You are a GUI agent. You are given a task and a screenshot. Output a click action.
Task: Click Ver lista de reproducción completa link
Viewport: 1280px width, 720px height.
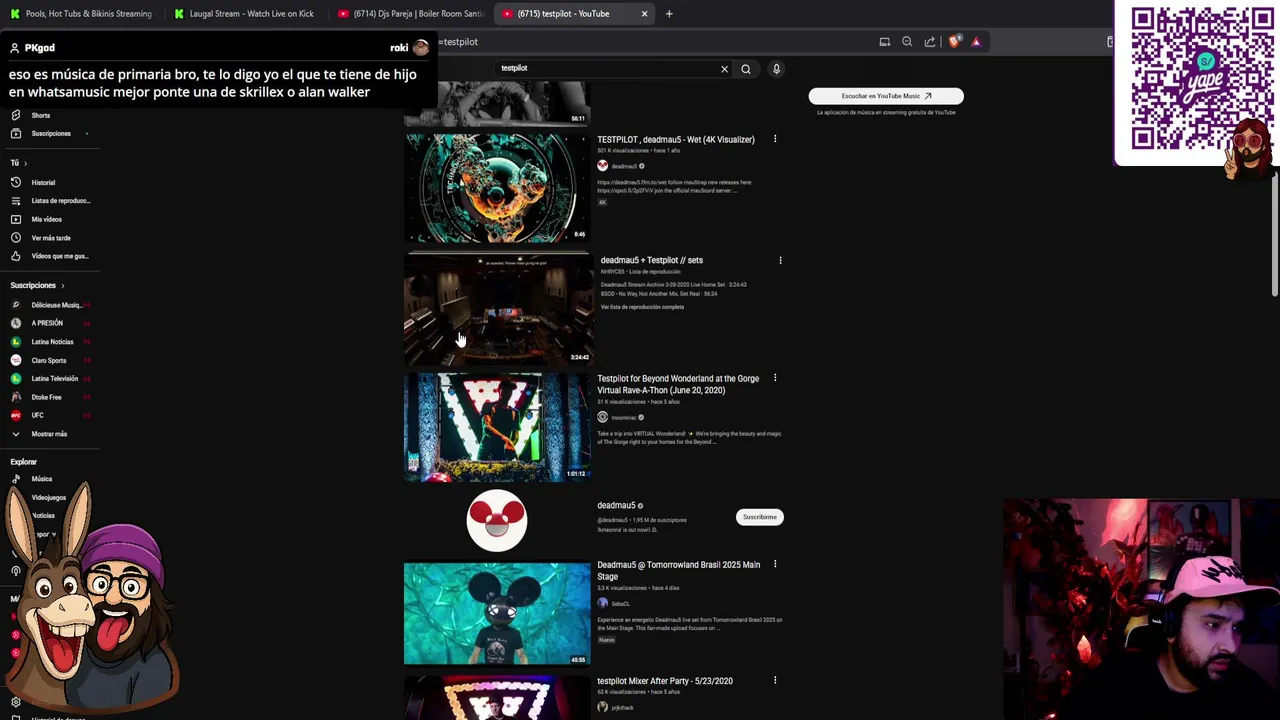(642, 307)
